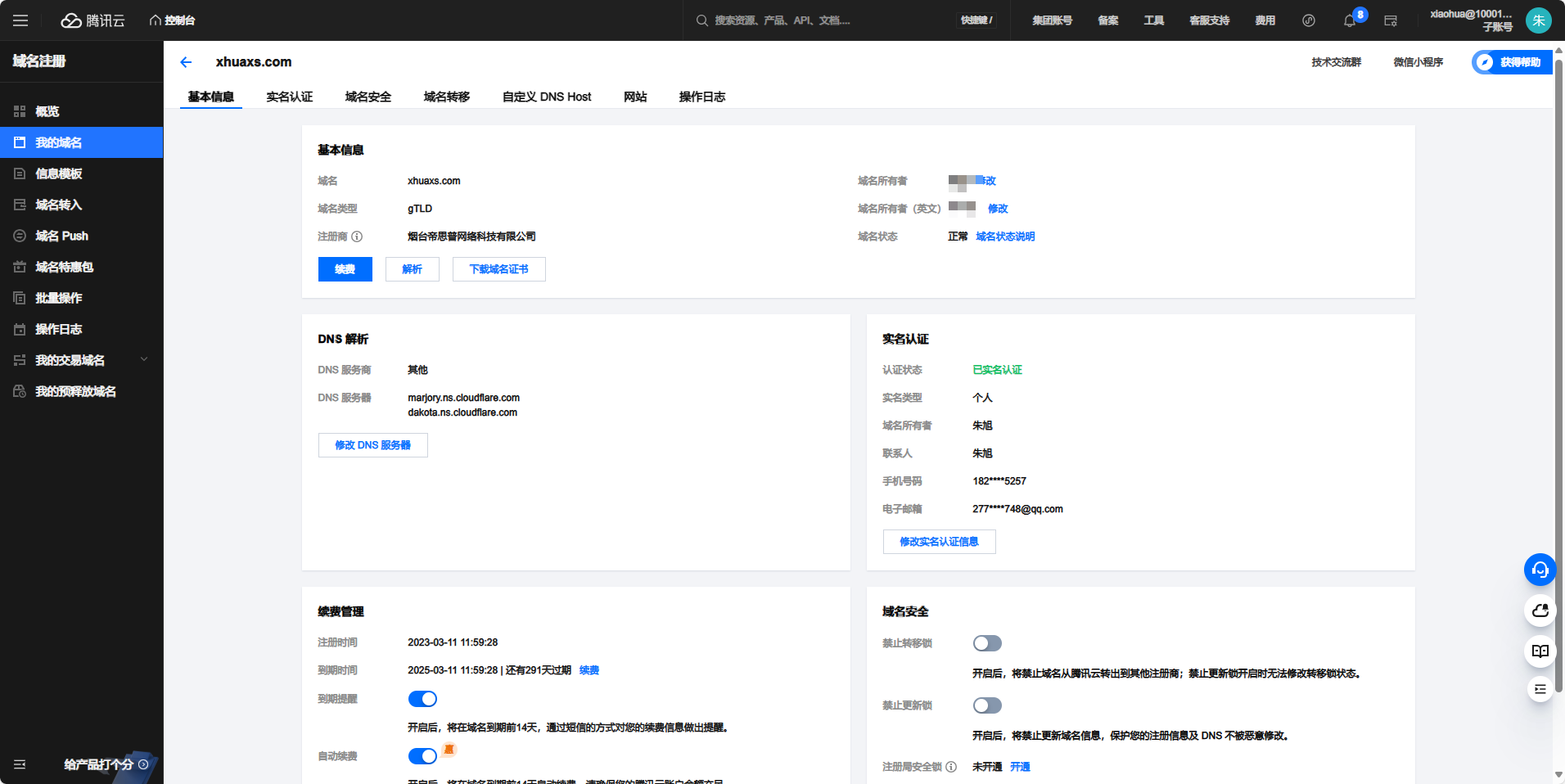
Task: Click the registrar info icon next to 注册商
Action: pyautogui.click(x=357, y=237)
